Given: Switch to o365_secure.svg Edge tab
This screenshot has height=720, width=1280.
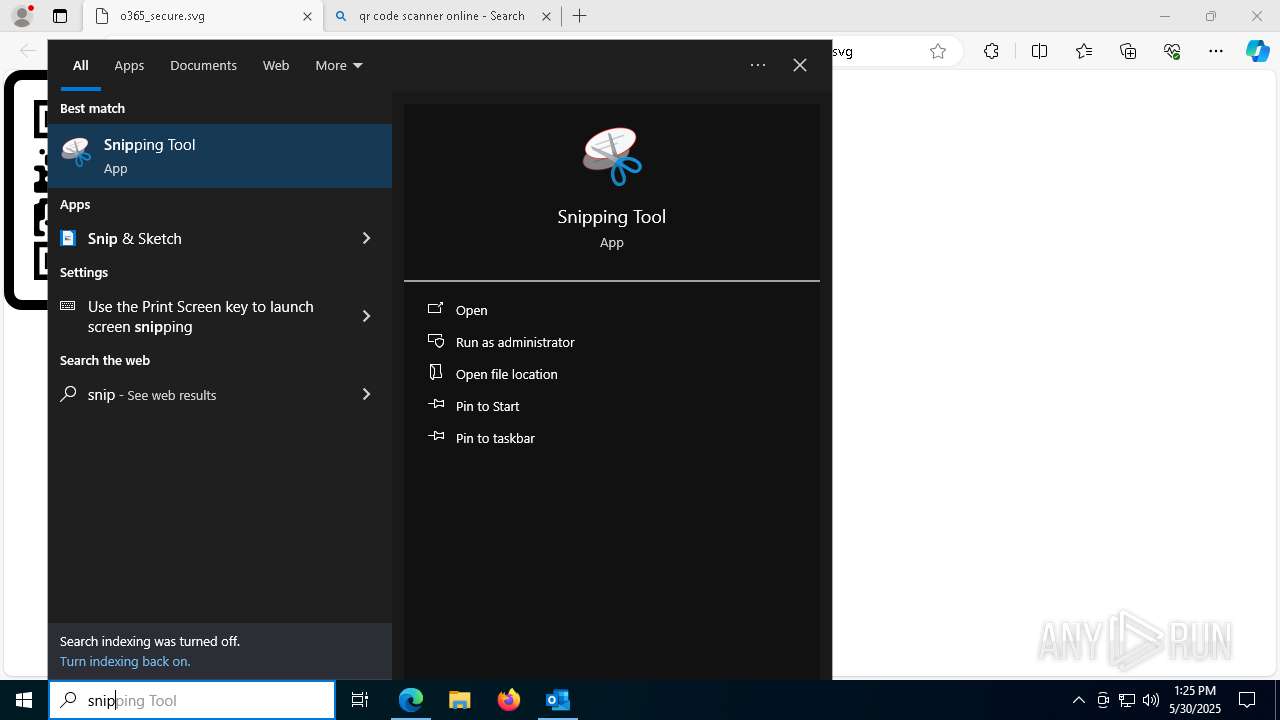Looking at the screenshot, I should pos(204,16).
